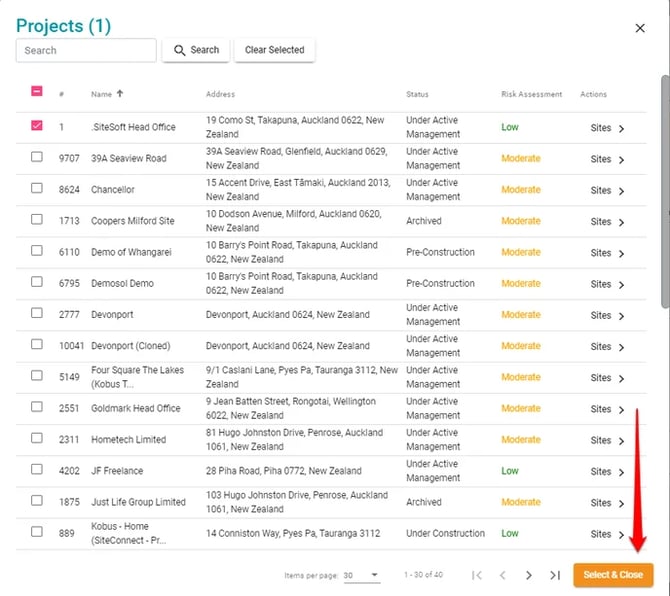Open Sites arrow for Devonport (Cloned)
Screen dimensions: 670x596
point(621,347)
